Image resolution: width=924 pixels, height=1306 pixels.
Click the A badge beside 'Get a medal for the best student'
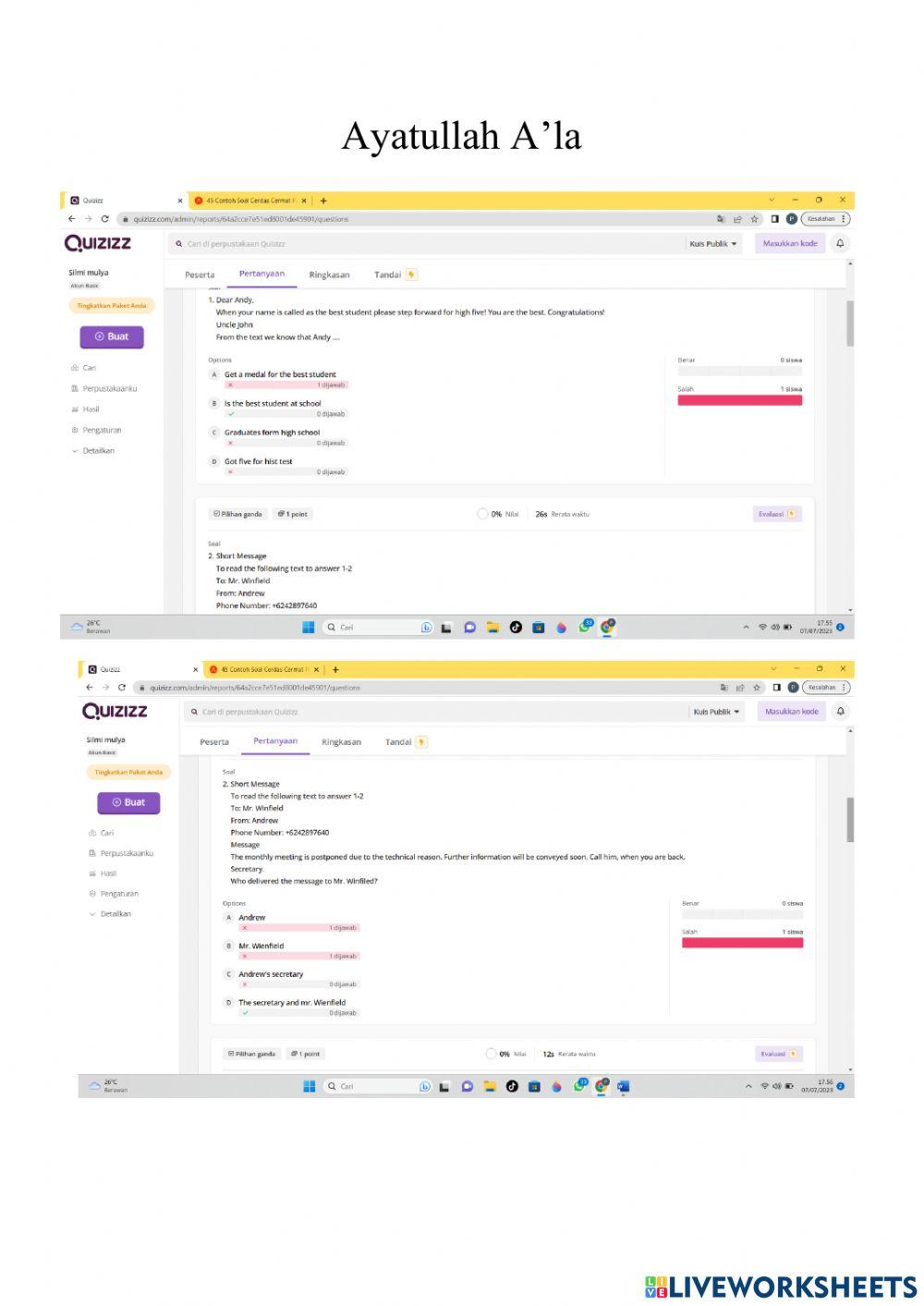click(x=214, y=375)
